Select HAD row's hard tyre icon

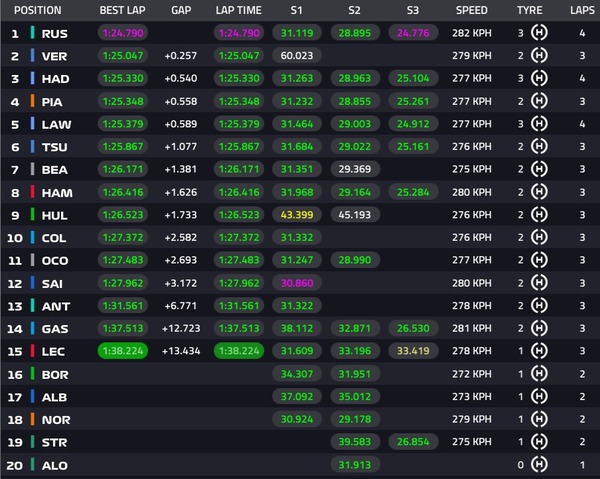(x=539, y=78)
